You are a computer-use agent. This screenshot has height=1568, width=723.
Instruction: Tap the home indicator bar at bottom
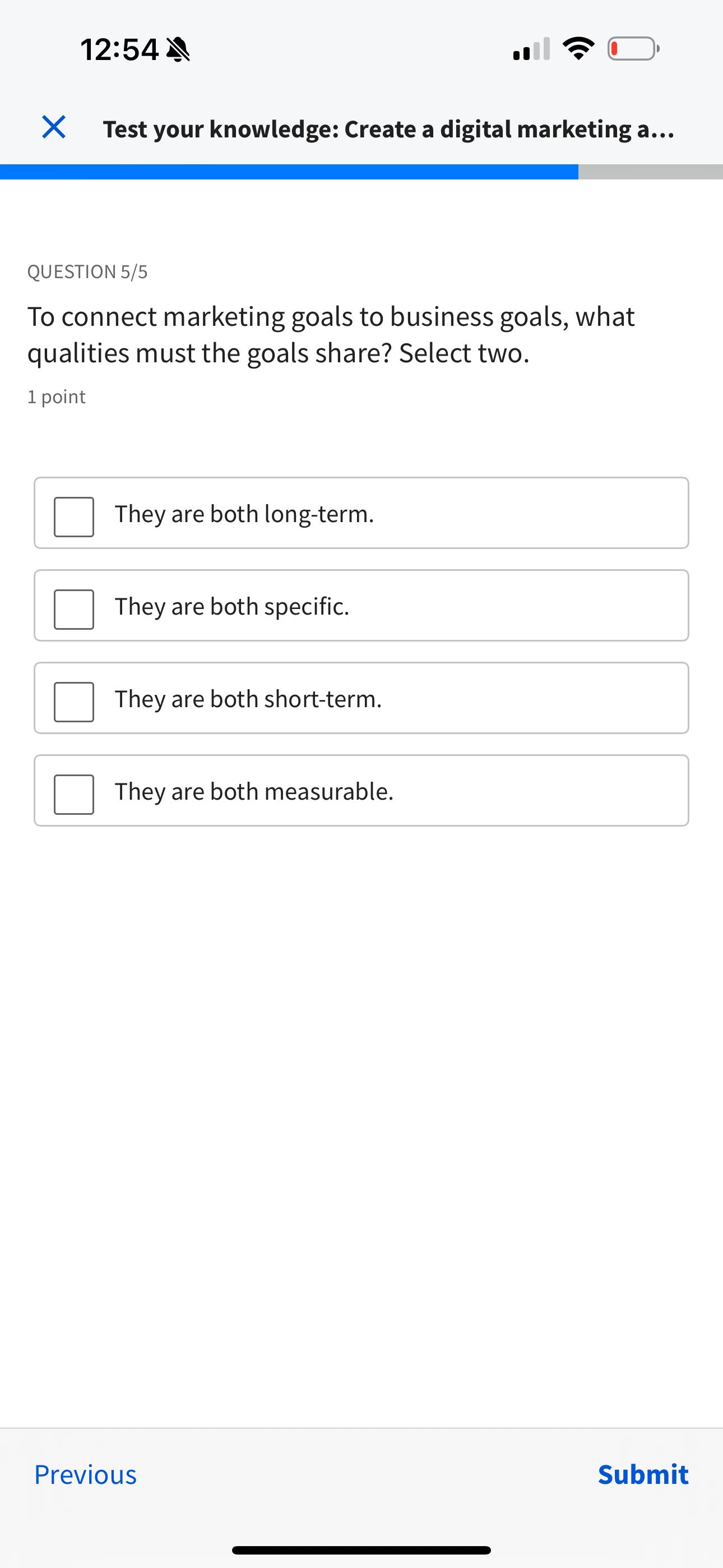tap(361, 1549)
